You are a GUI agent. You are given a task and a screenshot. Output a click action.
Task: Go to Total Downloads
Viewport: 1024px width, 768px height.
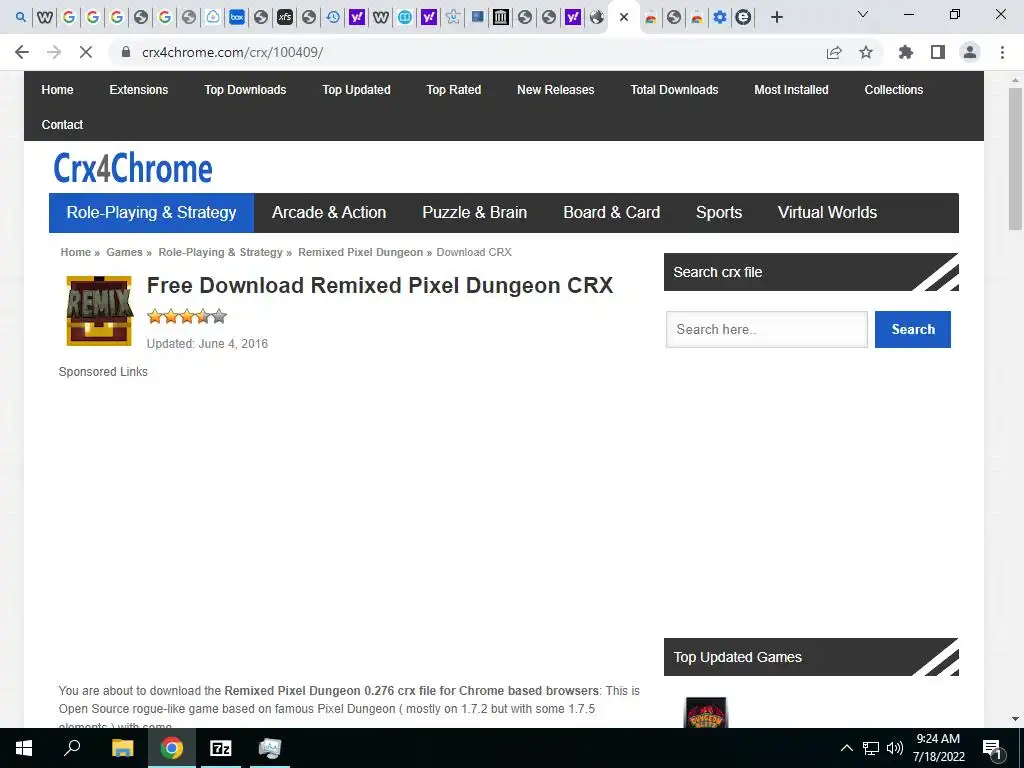(x=674, y=89)
